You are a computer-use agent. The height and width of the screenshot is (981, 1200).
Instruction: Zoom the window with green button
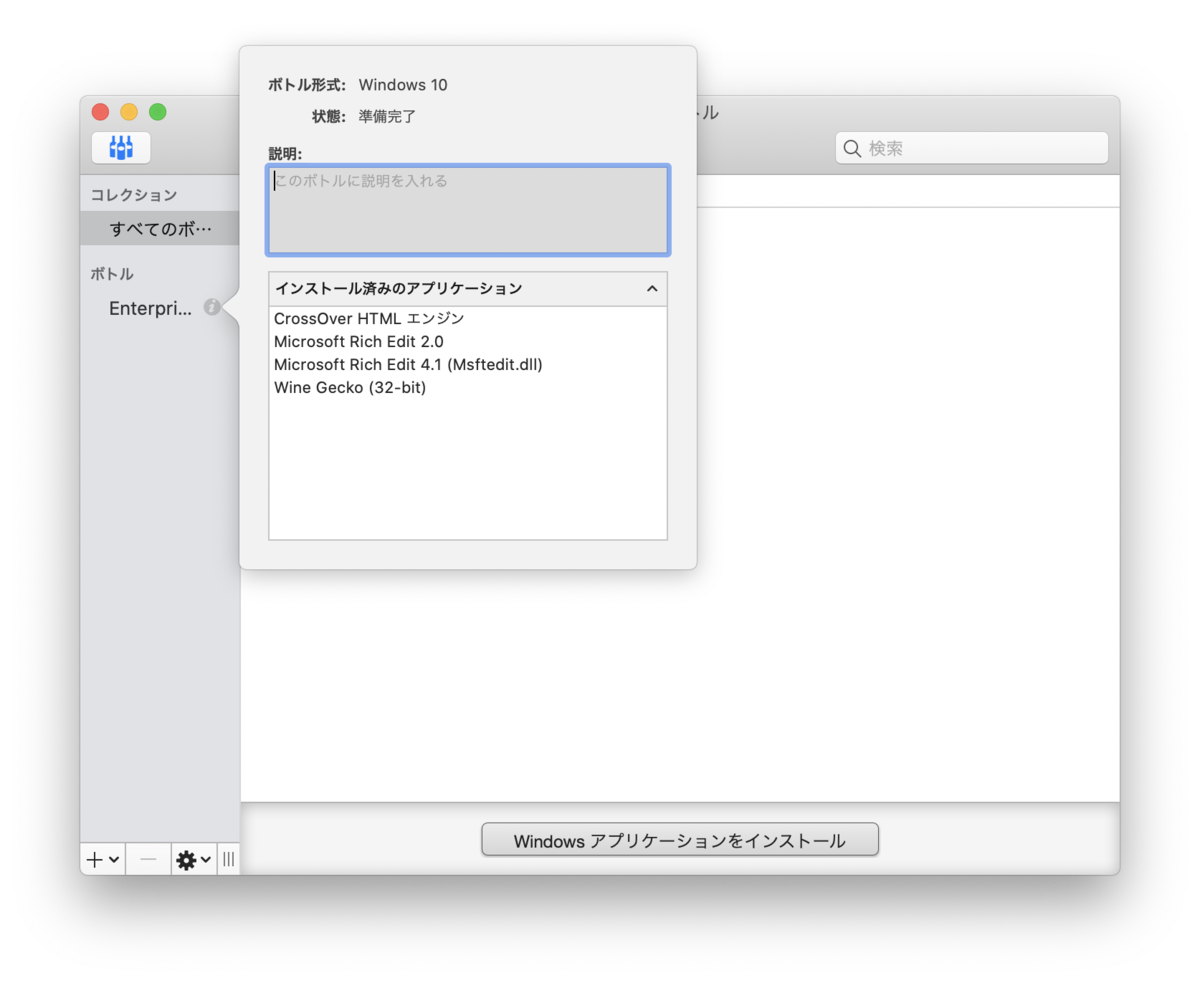[x=158, y=112]
